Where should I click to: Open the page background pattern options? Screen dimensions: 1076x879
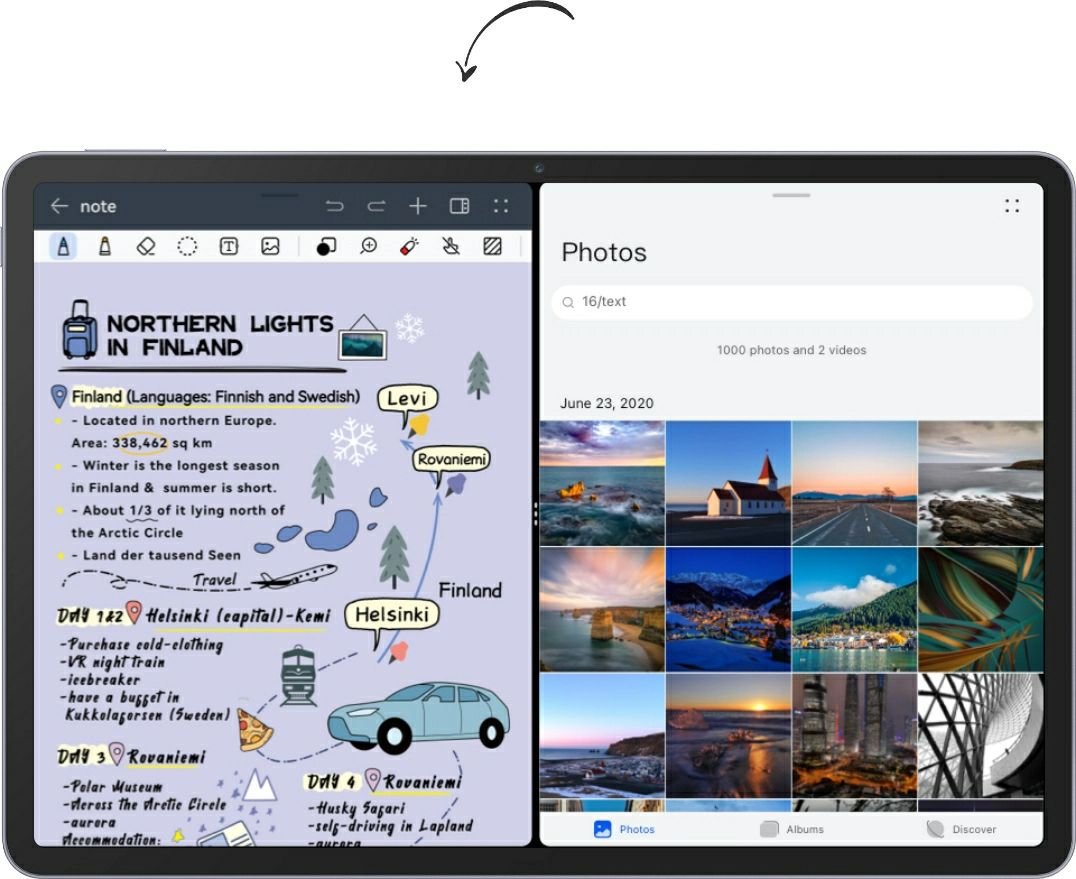pyautogui.click(x=492, y=246)
